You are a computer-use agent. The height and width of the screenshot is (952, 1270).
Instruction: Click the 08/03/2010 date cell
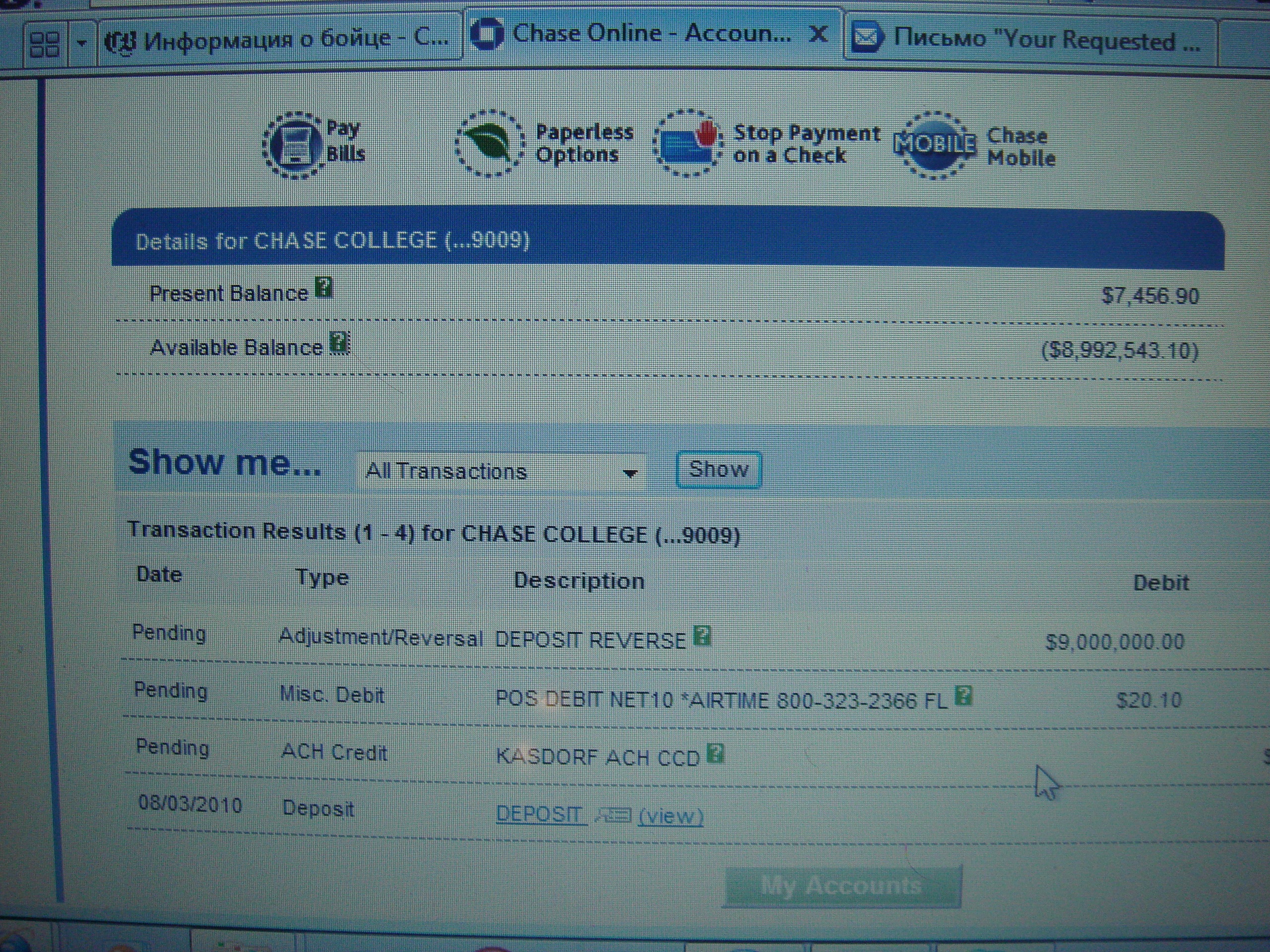pos(190,804)
